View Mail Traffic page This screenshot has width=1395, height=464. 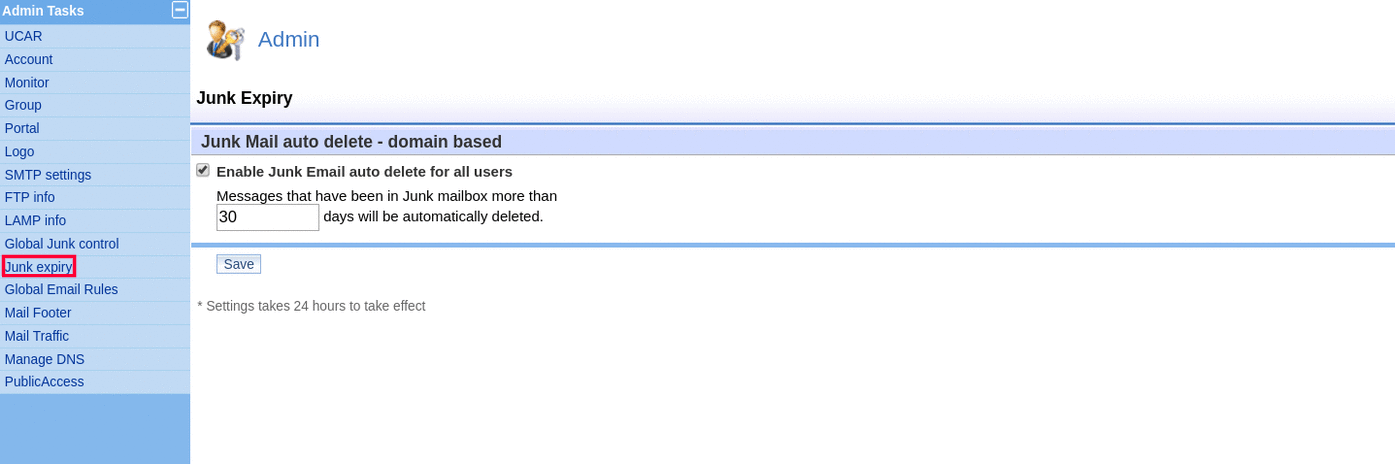[37, 335]
